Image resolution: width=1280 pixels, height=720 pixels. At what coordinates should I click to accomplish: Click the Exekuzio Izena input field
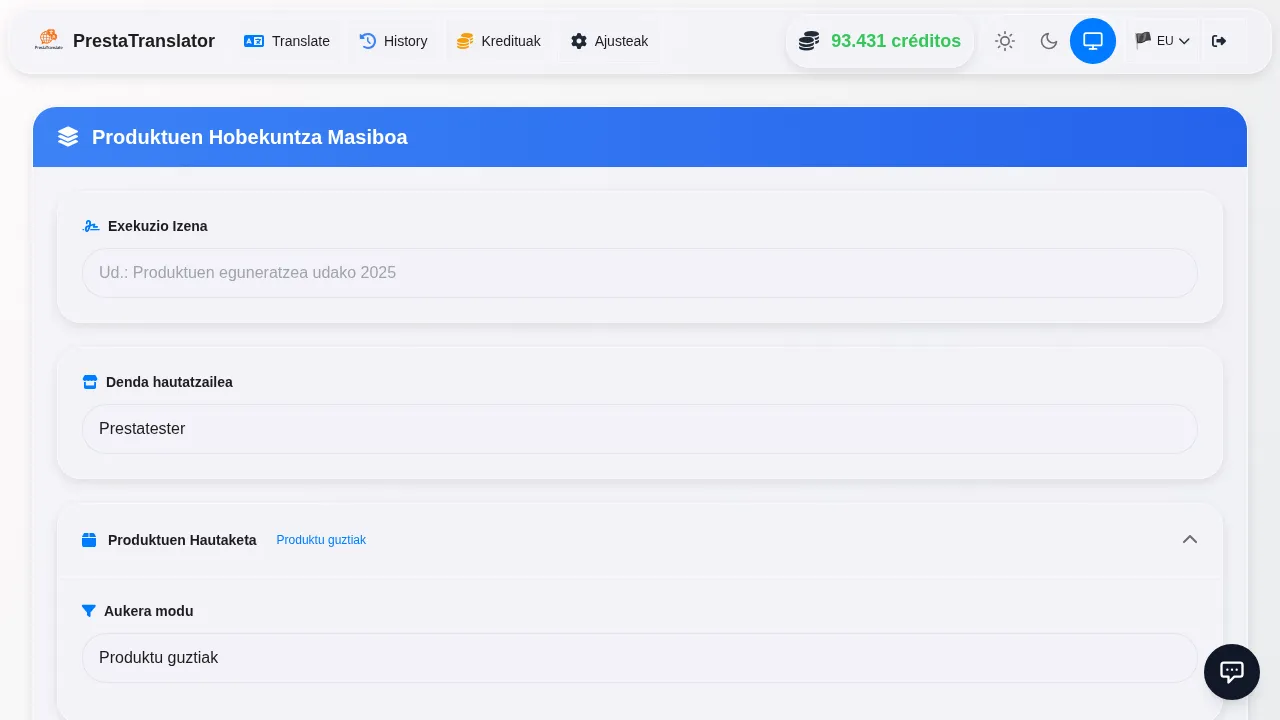click(640, 273)
